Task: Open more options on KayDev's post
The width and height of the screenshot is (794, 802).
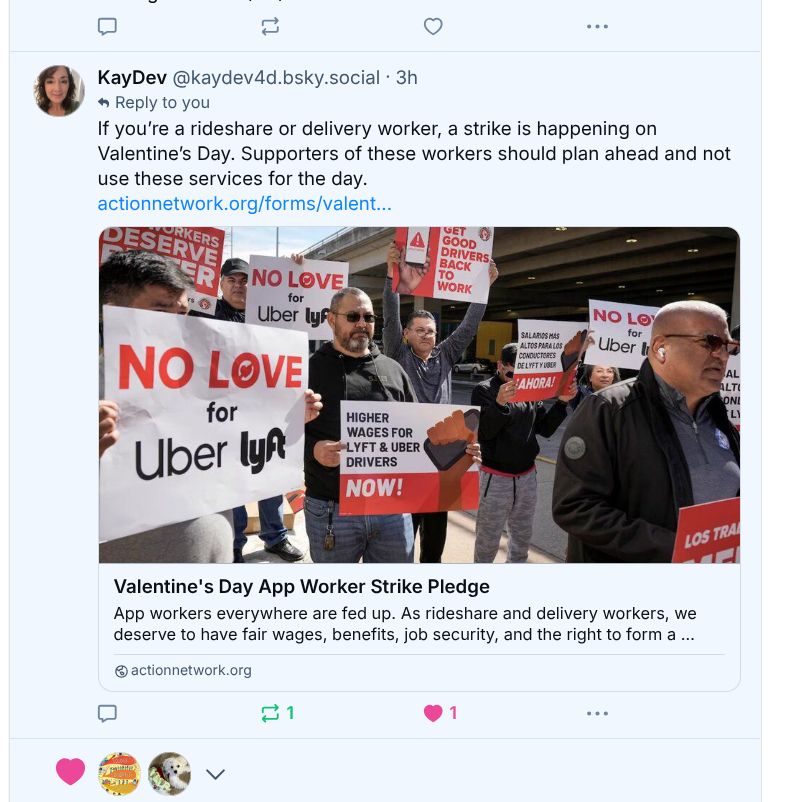Action: click(x=597, y=713)
